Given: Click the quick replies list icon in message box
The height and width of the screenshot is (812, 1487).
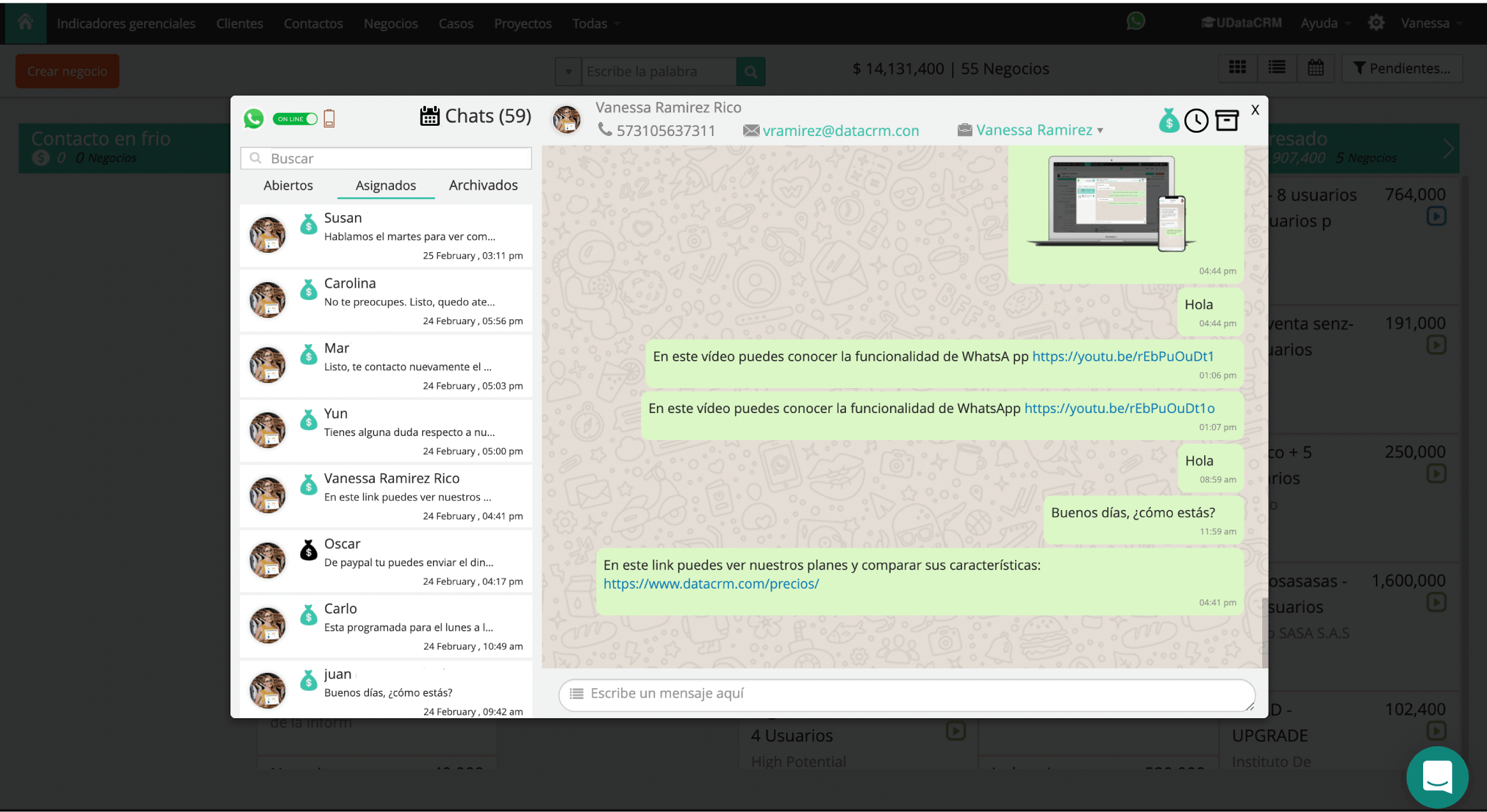Looking at the screenshot, I should [577, 694].
